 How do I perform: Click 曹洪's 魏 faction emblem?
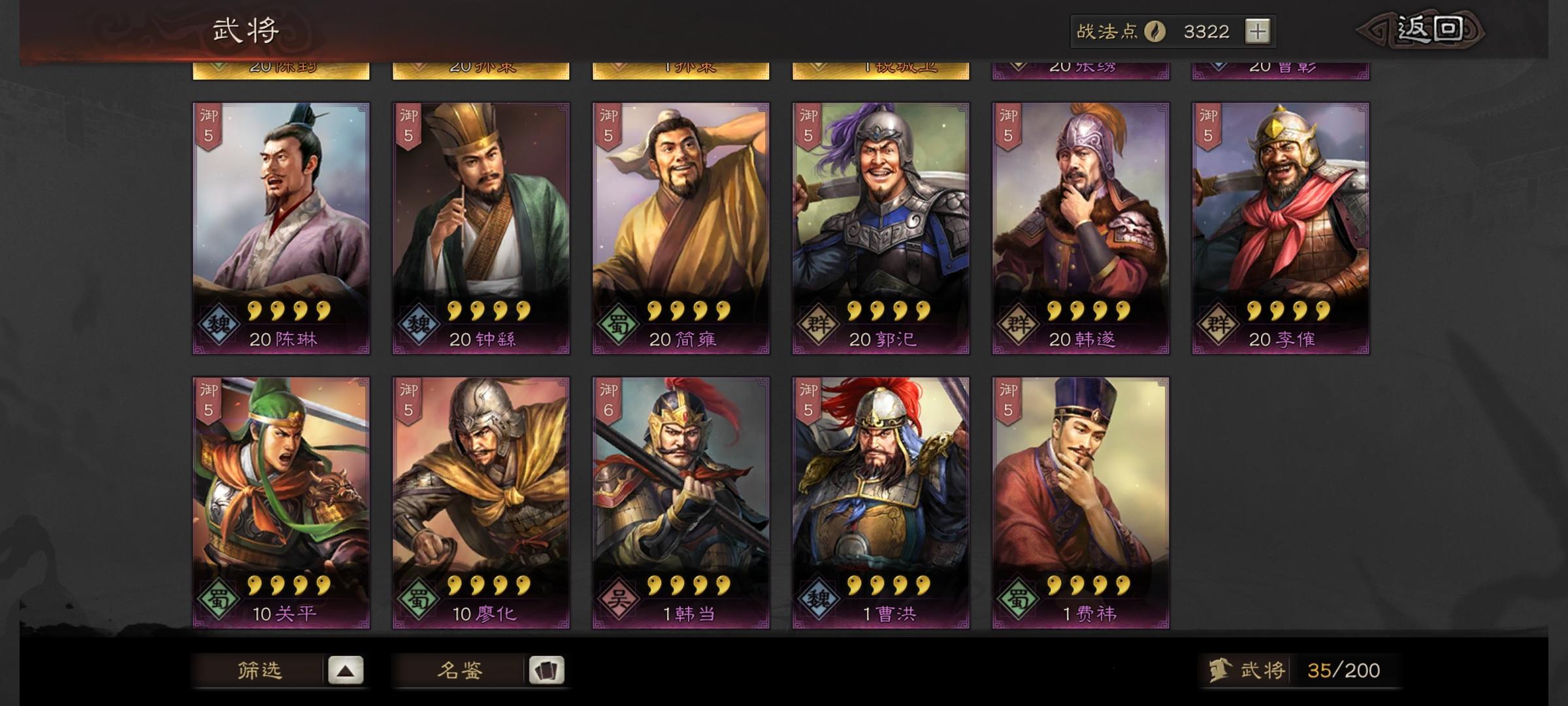click(818, 597)
